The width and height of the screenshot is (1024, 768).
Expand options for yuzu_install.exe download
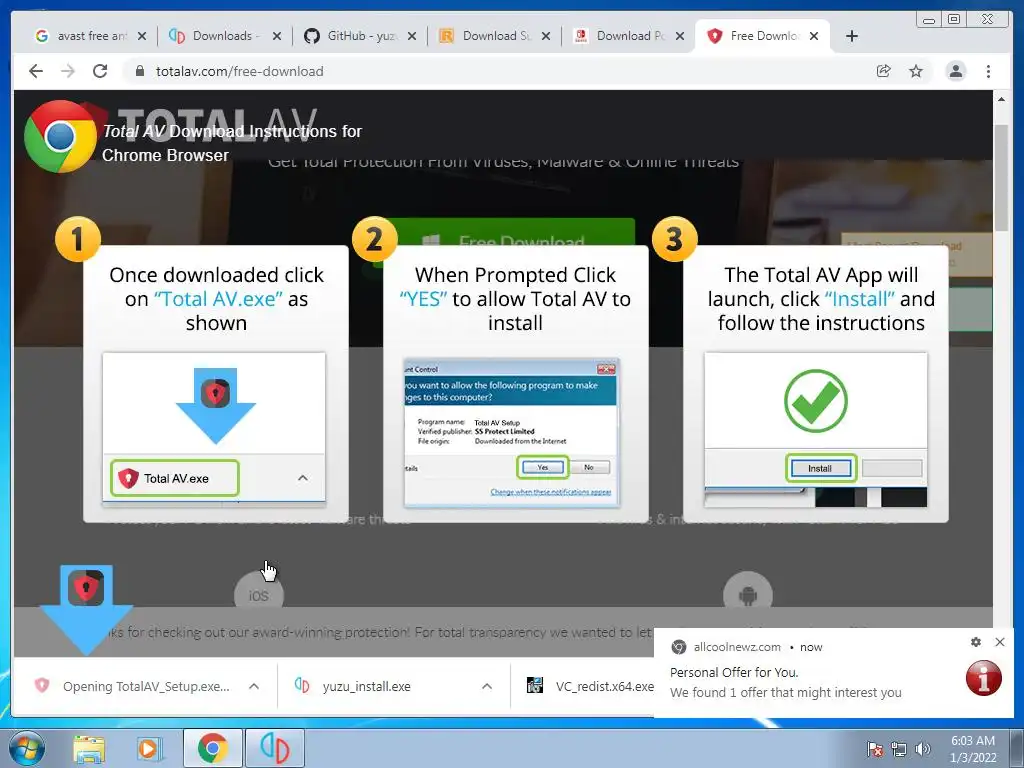coord(487,686)
